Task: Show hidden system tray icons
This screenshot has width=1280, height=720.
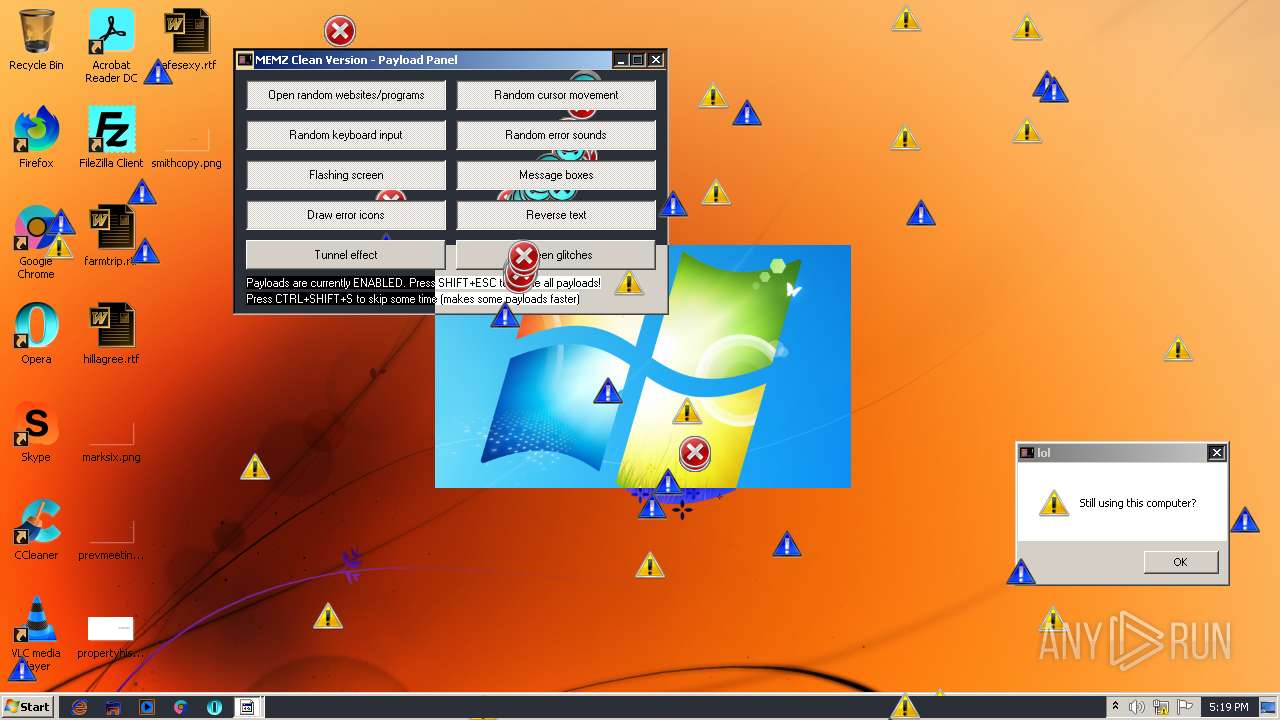Action: click(1115, 707)
